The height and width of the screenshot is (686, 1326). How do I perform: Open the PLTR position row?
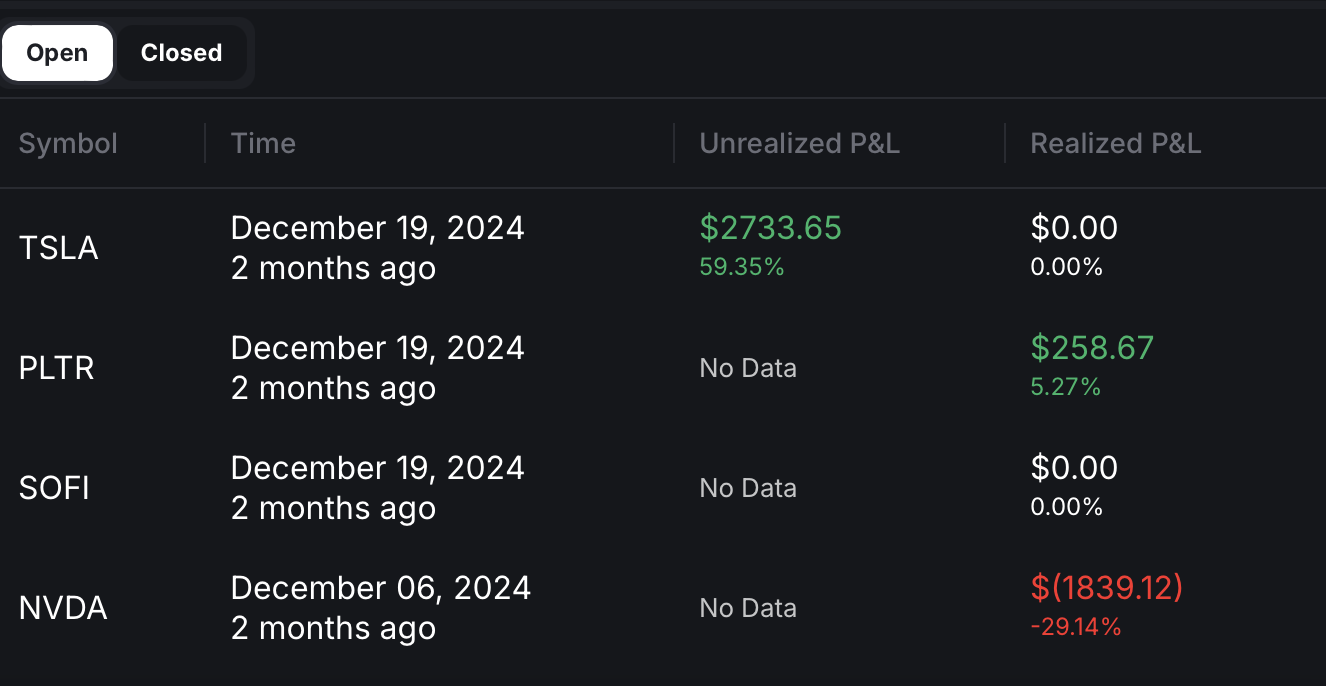pyautogui.click(x=56, y=368)
